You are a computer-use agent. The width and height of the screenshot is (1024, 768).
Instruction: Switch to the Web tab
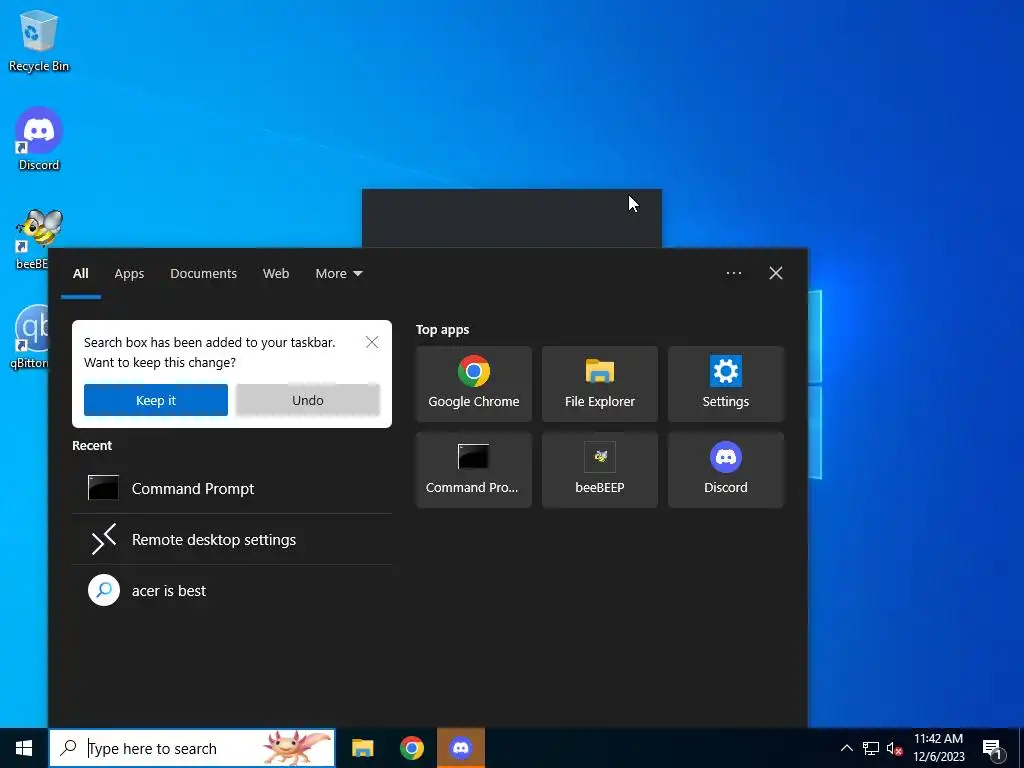tap(276, 274)
